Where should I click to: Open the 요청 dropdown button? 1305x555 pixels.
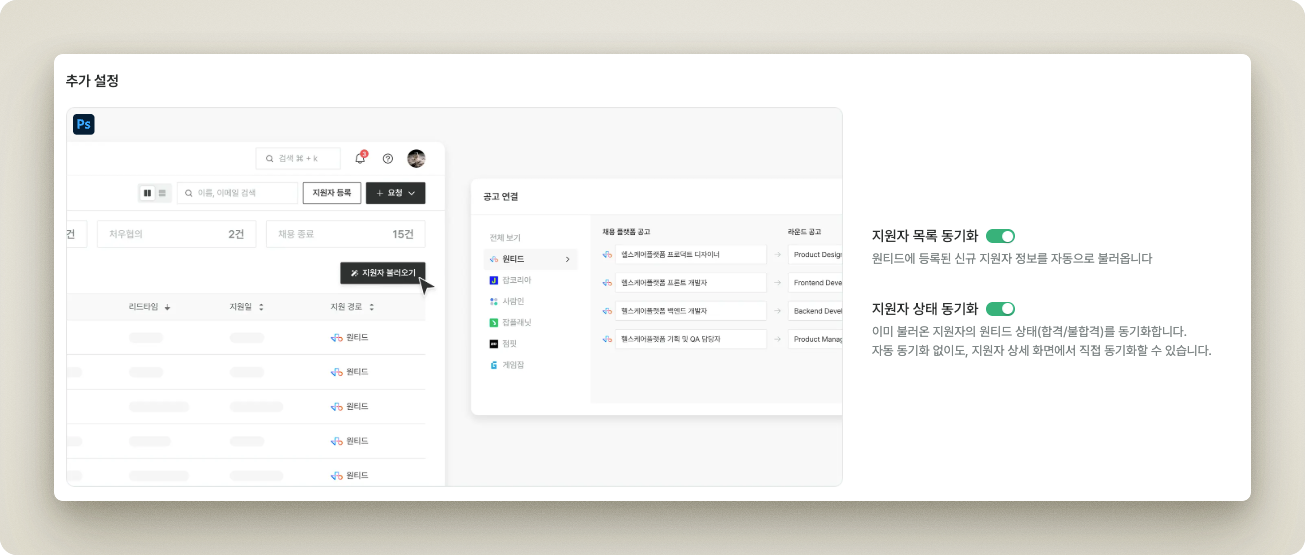(395, 193)
